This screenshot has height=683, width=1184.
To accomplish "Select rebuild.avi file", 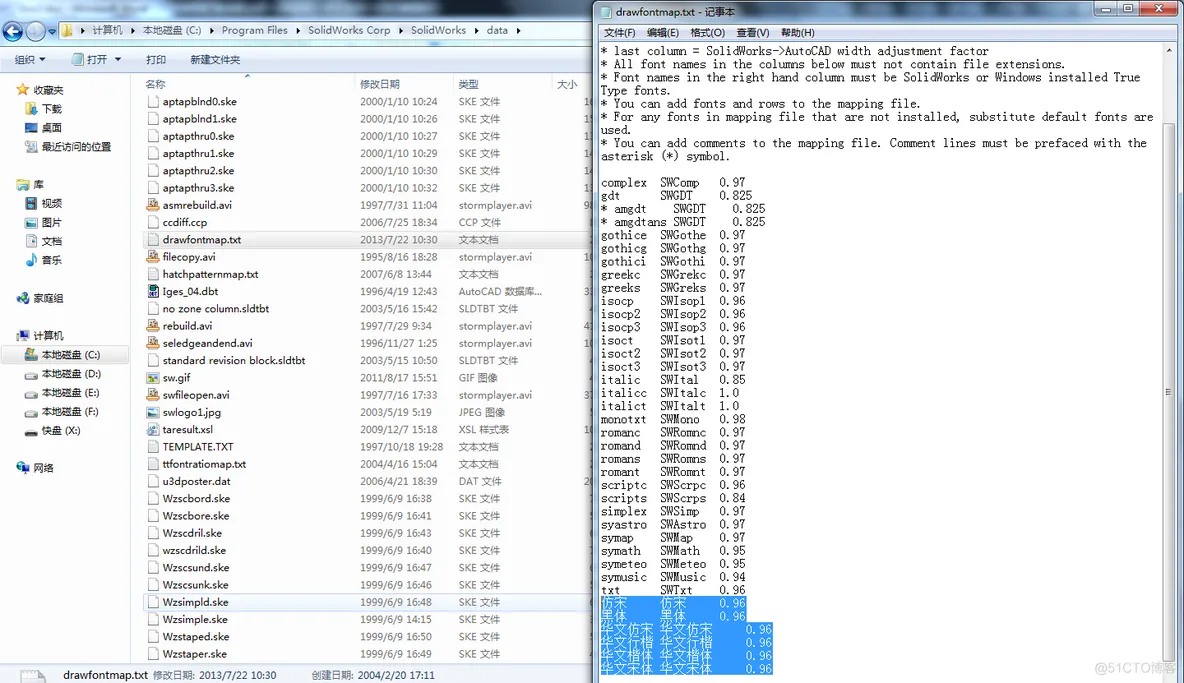I will pos(187,326).
